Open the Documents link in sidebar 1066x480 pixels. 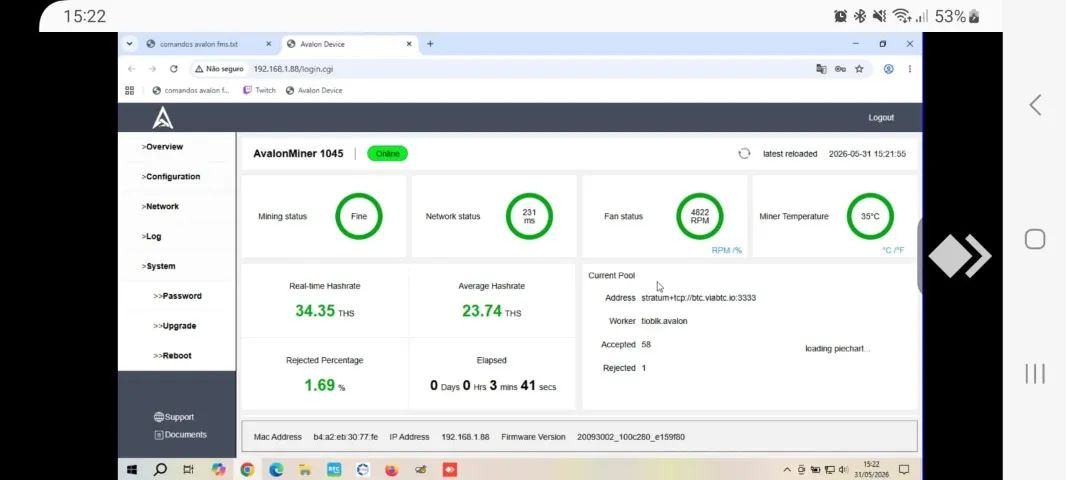pyautogui.click(x=180, y=435)
